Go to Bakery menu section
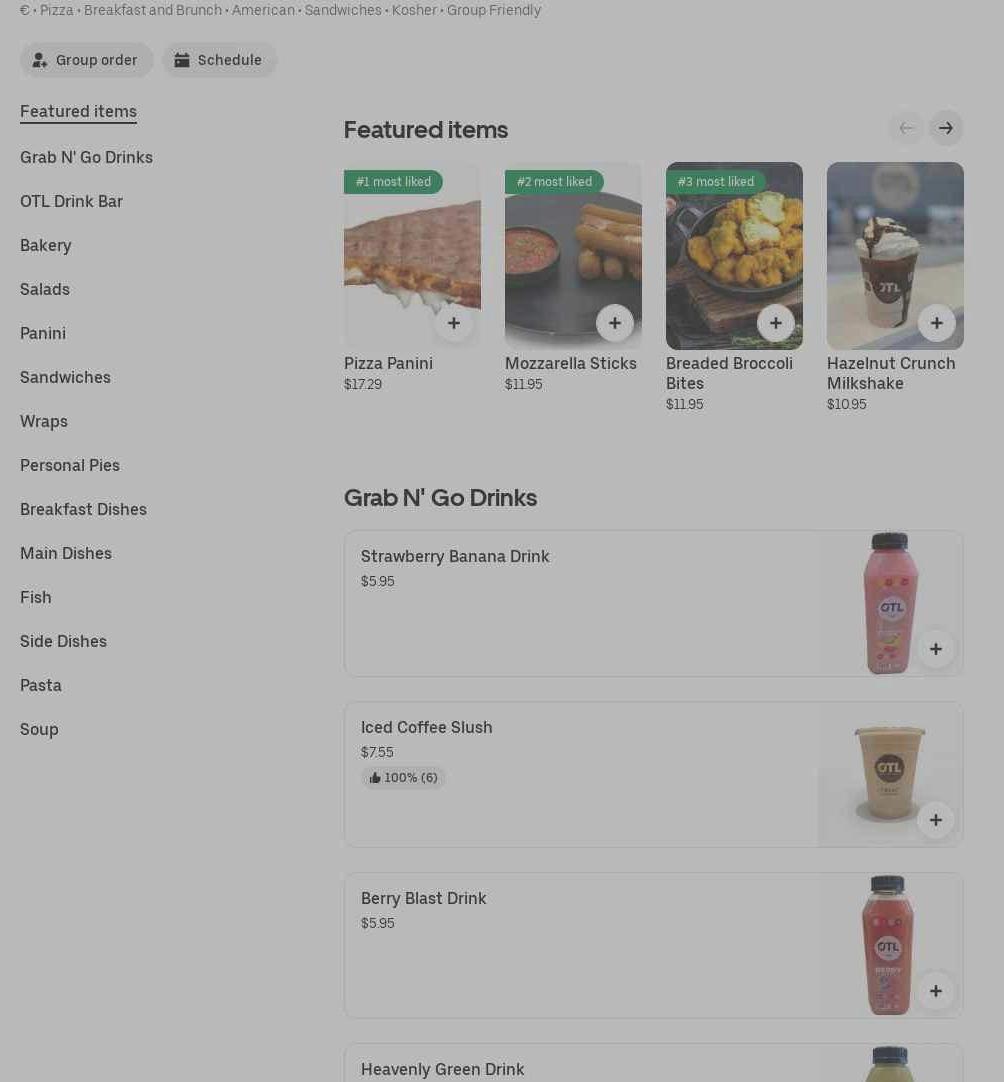Image resolution: width=1004 pixels, height=1082 pixels. [x=46, y=246]
